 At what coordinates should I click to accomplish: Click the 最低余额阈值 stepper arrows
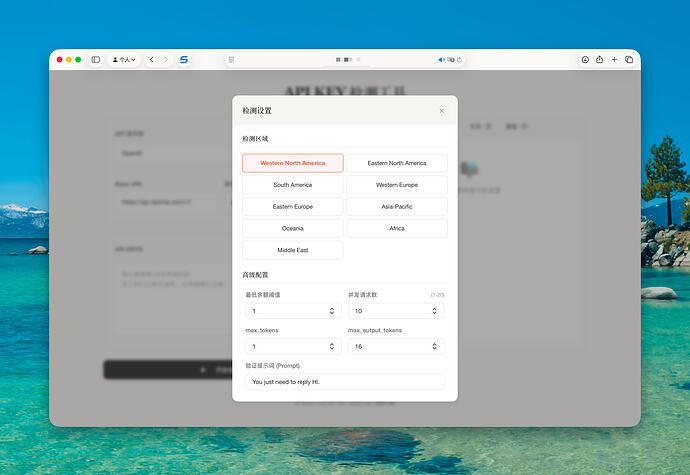(x=332, y=311)
